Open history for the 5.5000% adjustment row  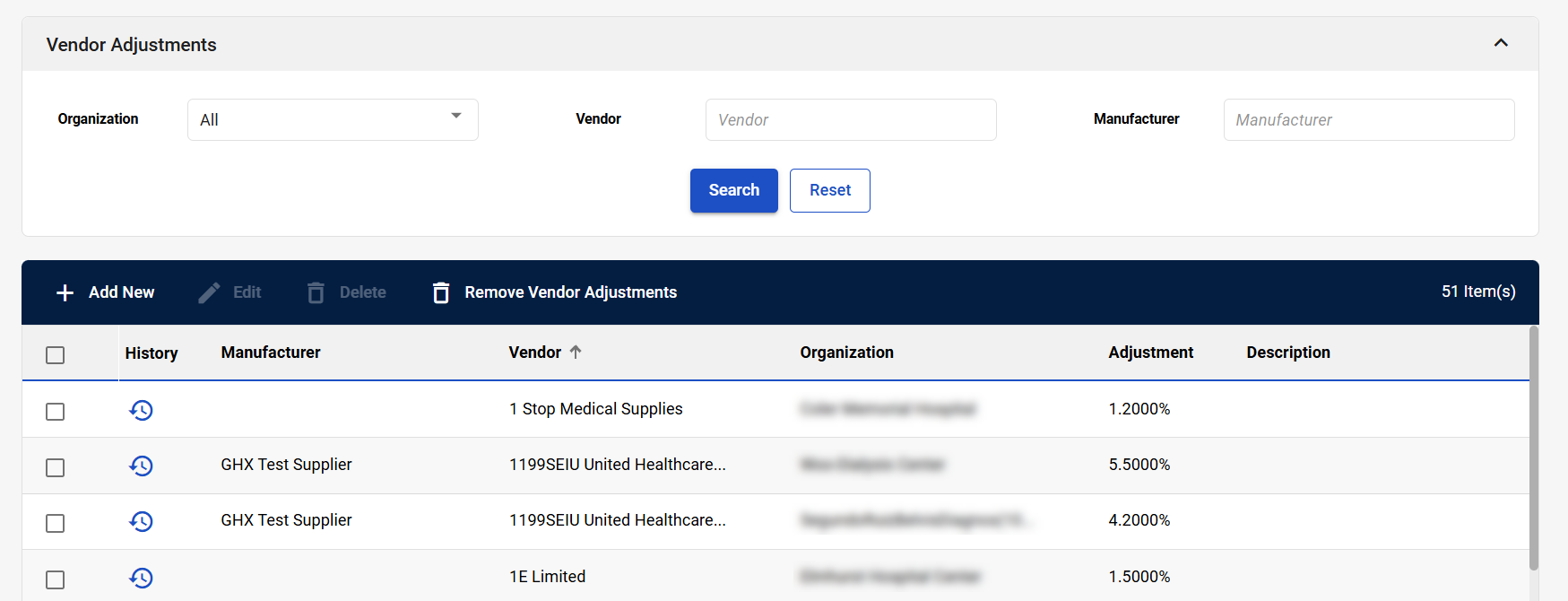pos(141,466)
